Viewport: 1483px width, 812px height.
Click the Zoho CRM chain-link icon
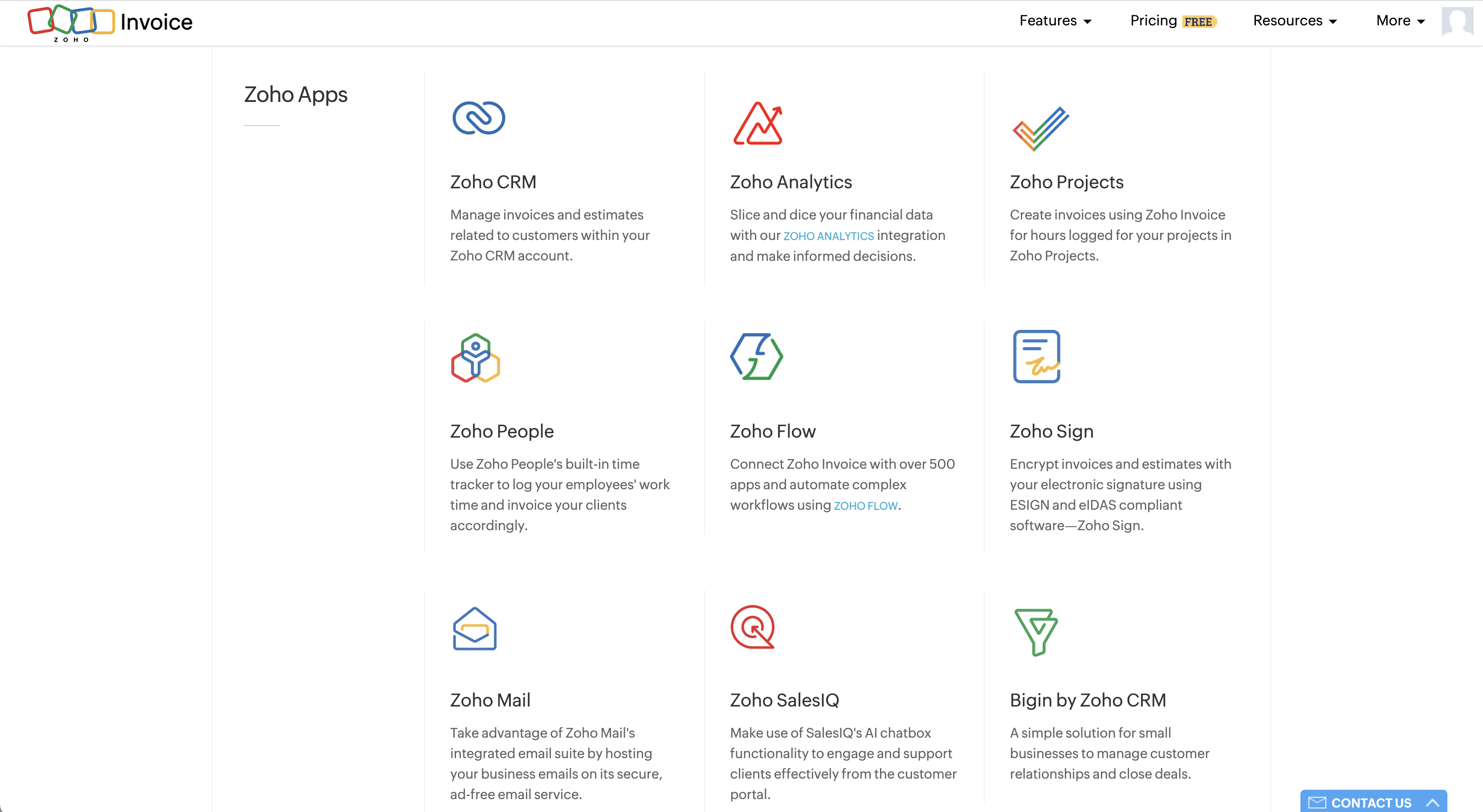point(478,118)
